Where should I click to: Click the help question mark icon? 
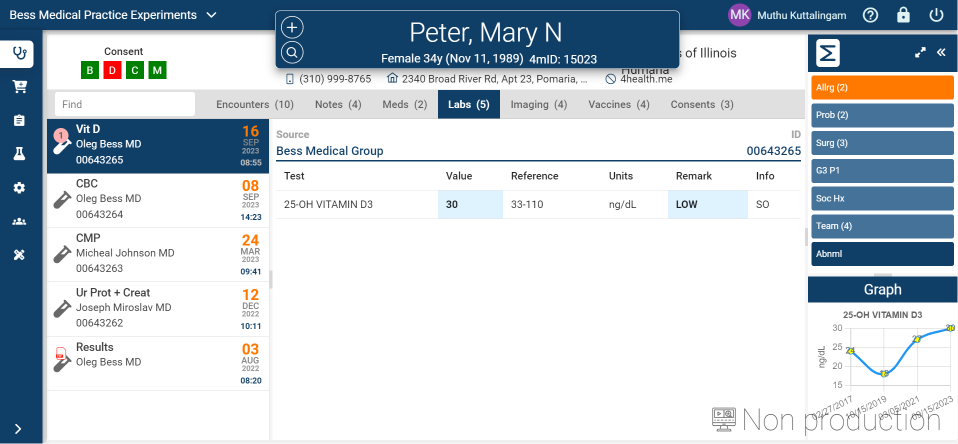[x=870, y=15]
